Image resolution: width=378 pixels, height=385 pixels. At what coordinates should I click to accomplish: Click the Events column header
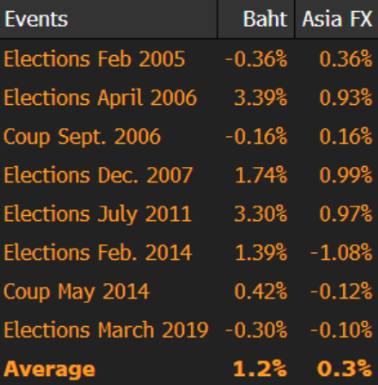click(36, 19)
